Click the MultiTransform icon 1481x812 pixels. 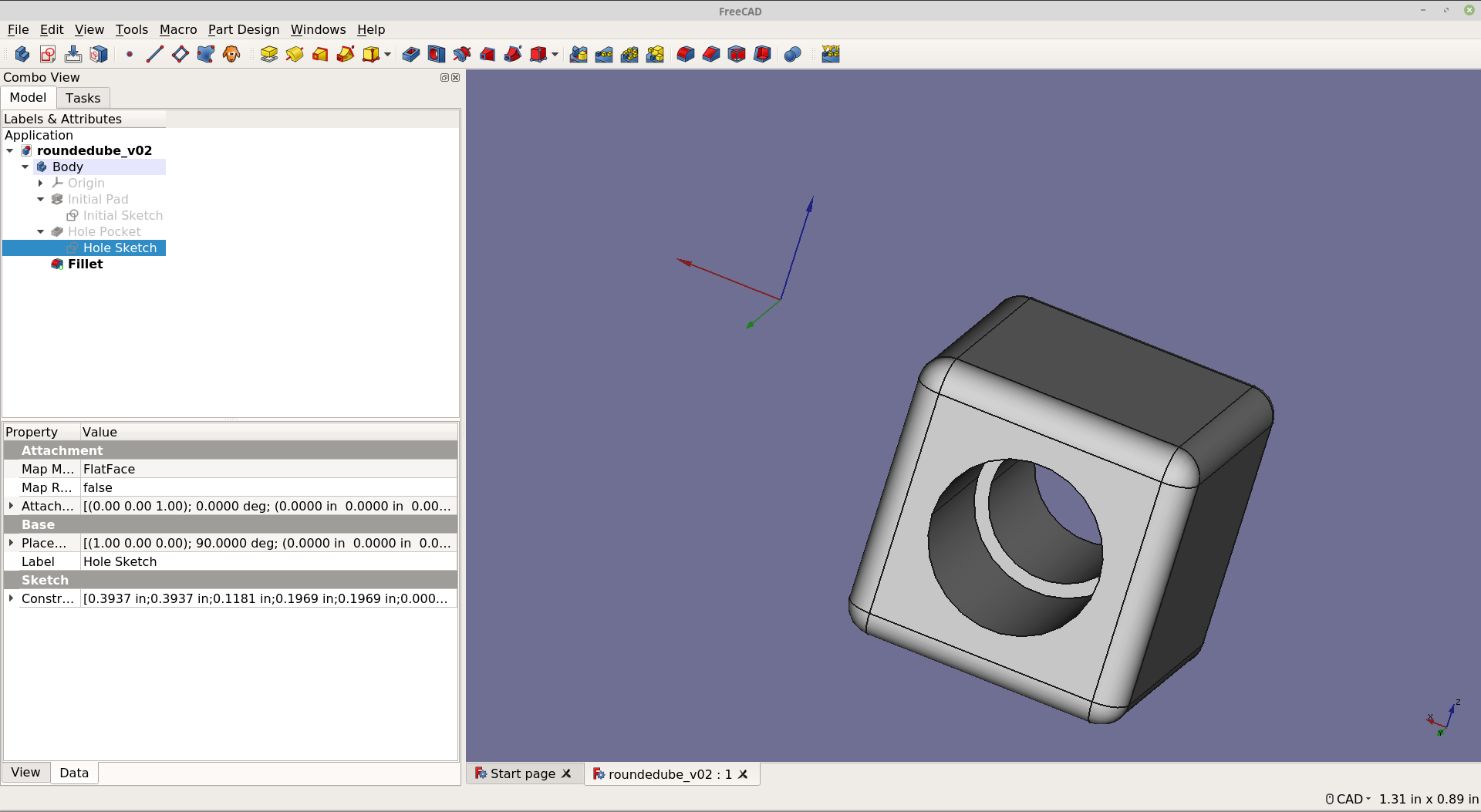click(655, 54)
